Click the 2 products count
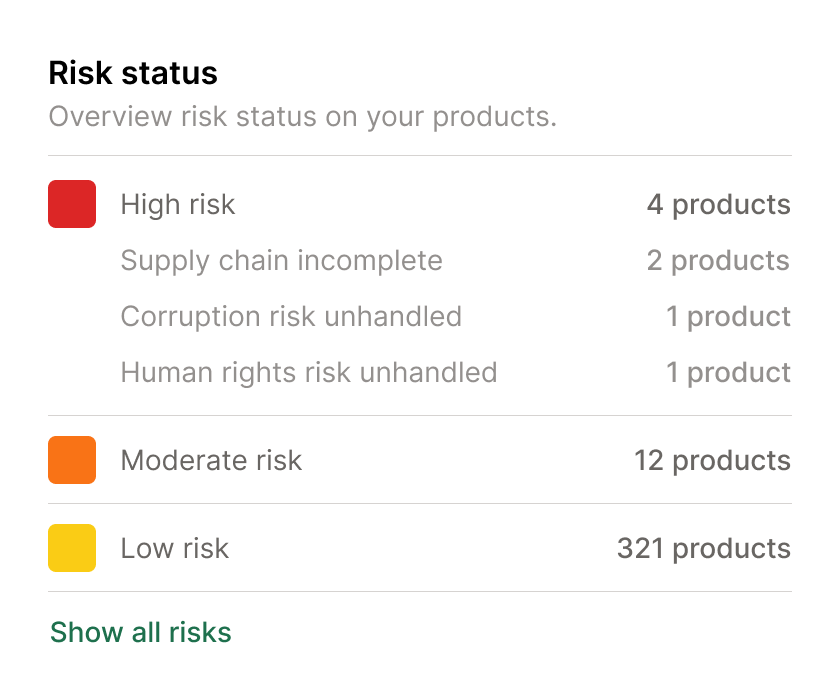 [x=718, y=261]
